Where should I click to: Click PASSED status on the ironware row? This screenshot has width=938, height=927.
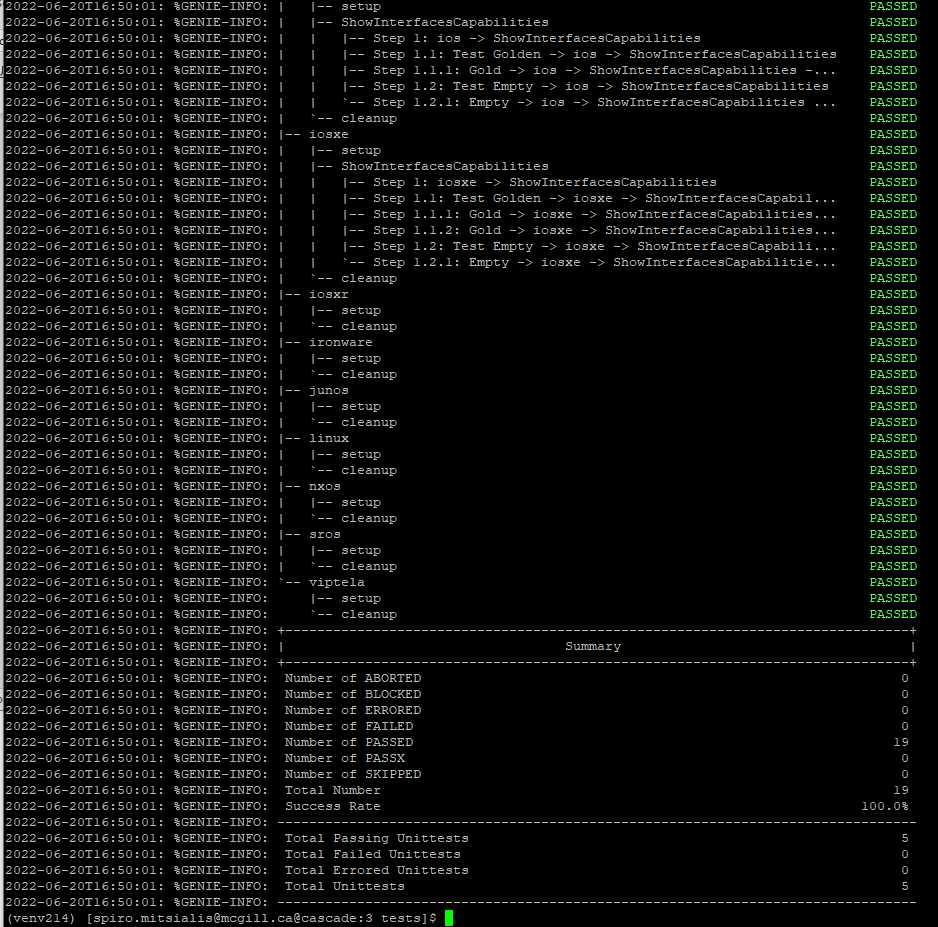coord(893,342)
